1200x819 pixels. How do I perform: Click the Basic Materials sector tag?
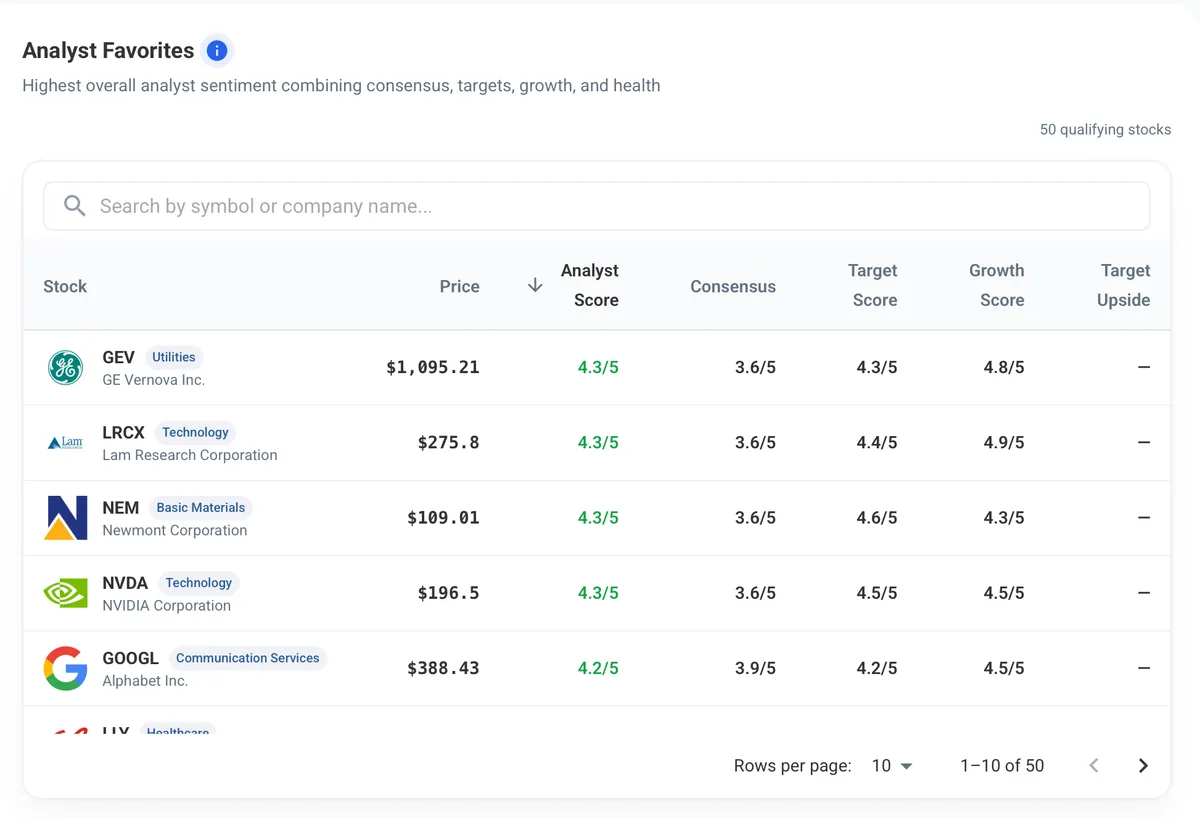pyautogui.click(x=201, y=507)
